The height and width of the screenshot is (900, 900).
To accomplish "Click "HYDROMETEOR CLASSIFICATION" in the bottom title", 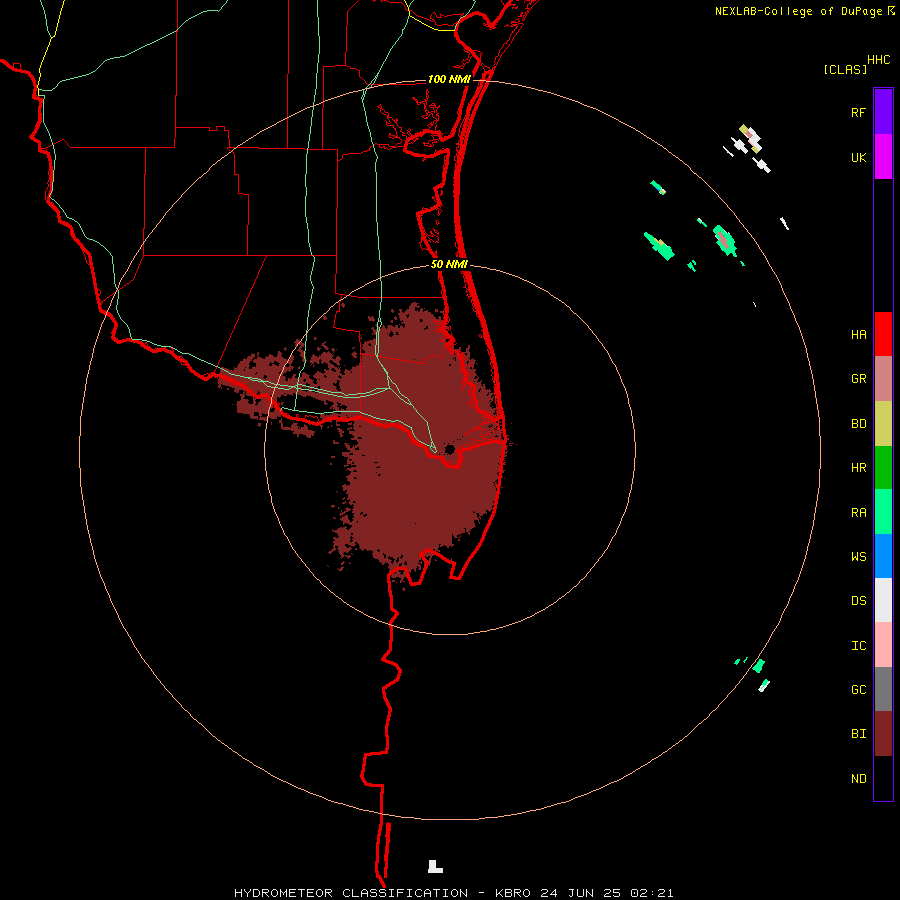I will pos(351,893).
